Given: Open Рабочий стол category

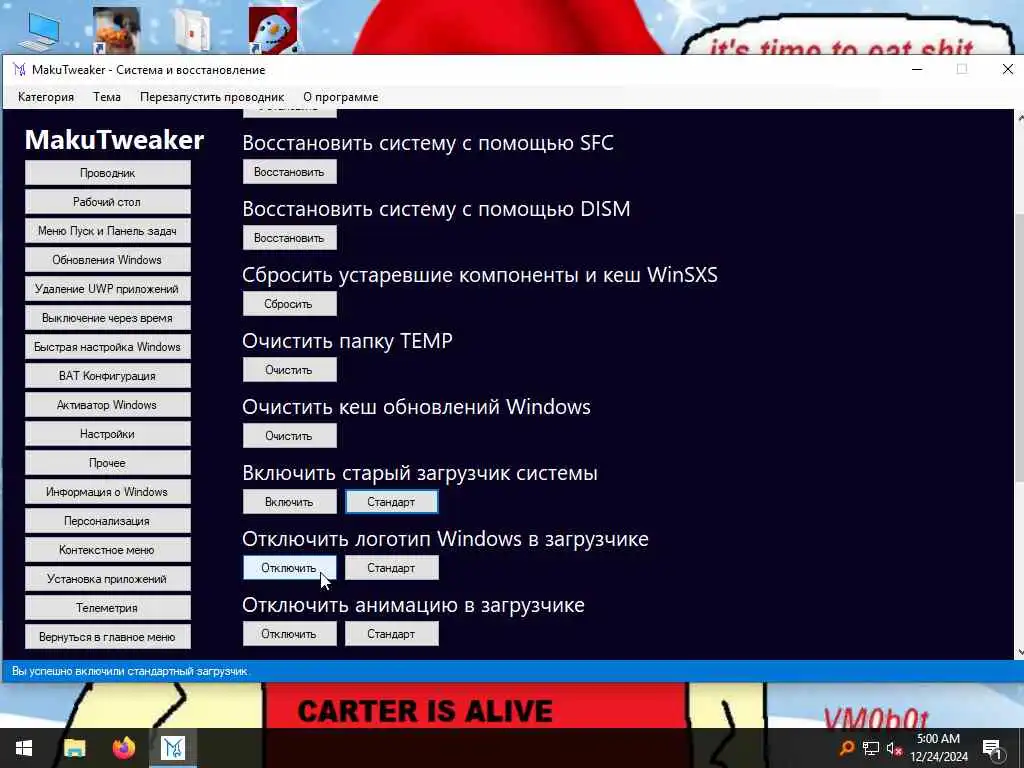Looking at the screenshot, I should (x=108, y=202).
